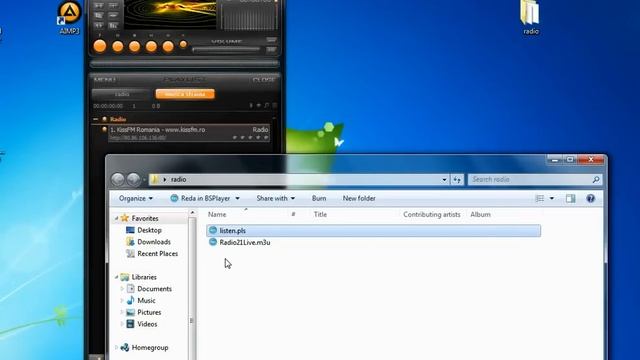Image resolution: width=640 pixels, height=360 pixels.
Task: Click the music note icon in AIMP playlist bar
Action: (x=267, y=106)
